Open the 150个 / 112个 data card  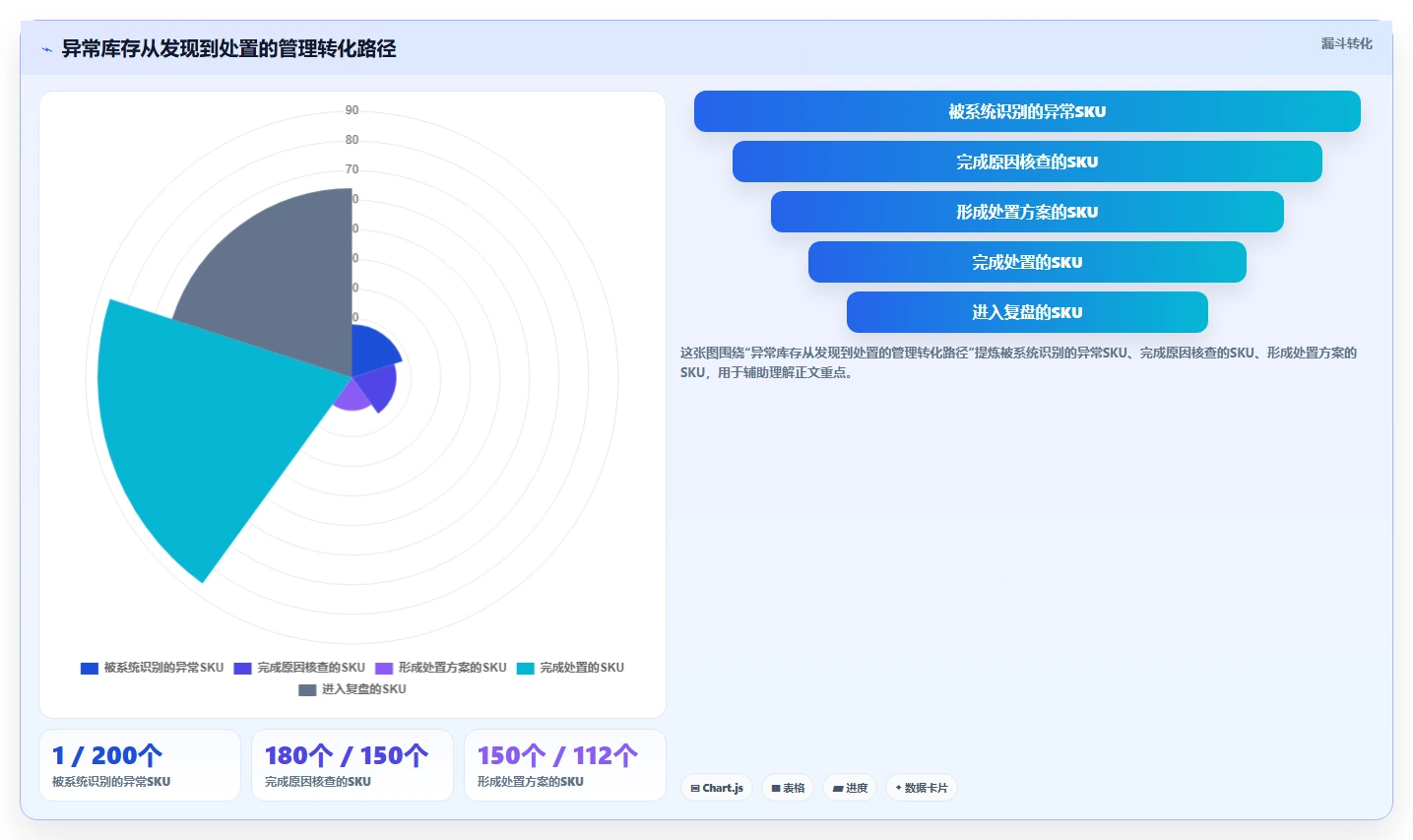pos(565,765)
